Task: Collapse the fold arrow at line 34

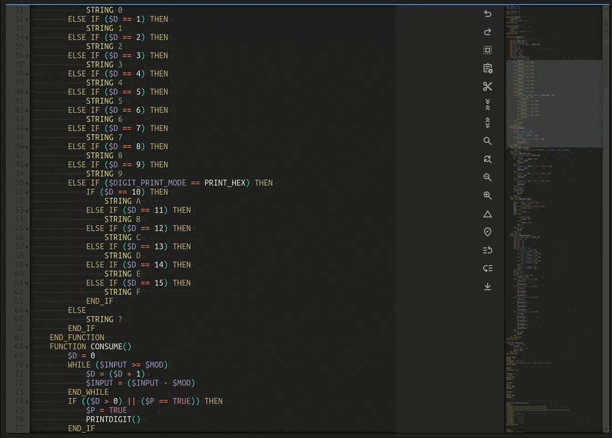Action: click(x=27, y=38)
